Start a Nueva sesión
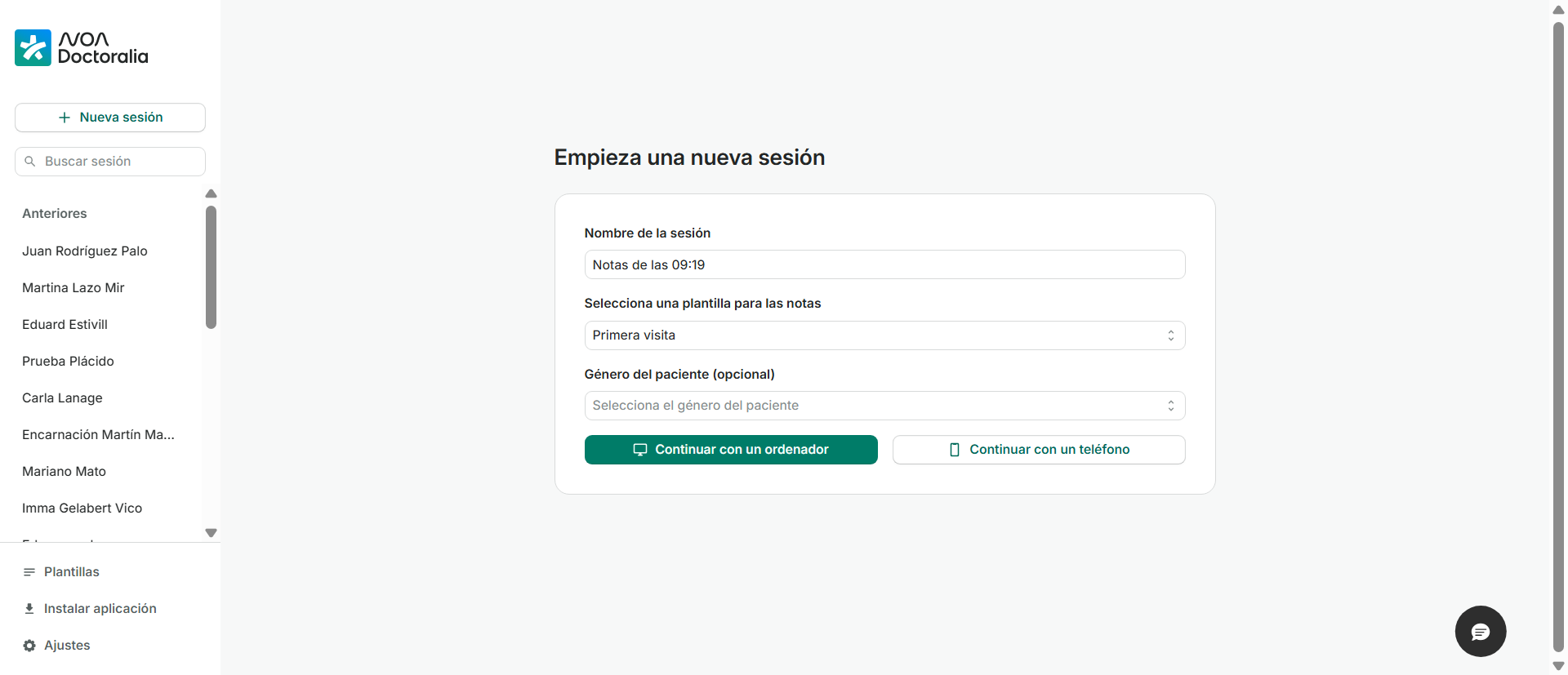 [110, 118]
